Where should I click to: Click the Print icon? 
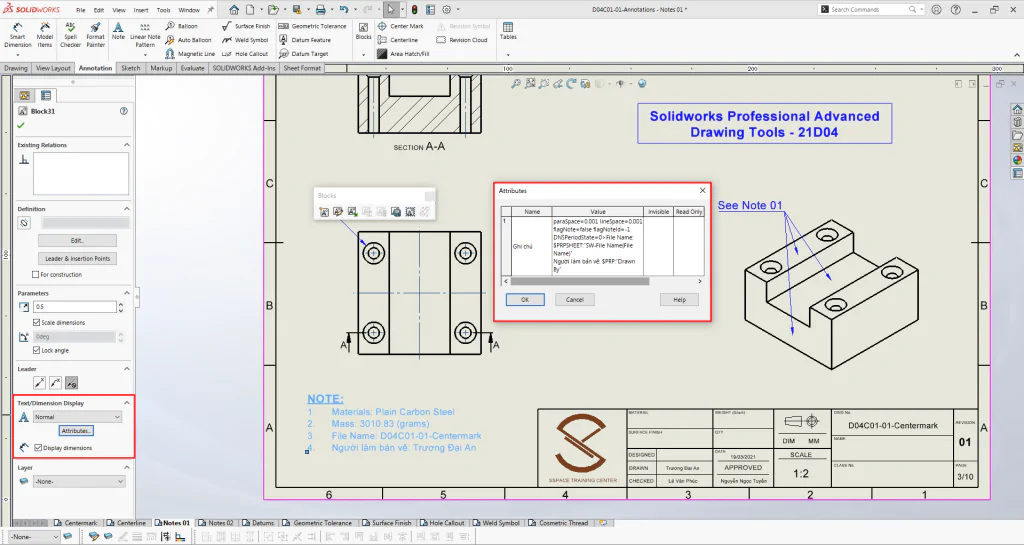[x=321, y=10]
